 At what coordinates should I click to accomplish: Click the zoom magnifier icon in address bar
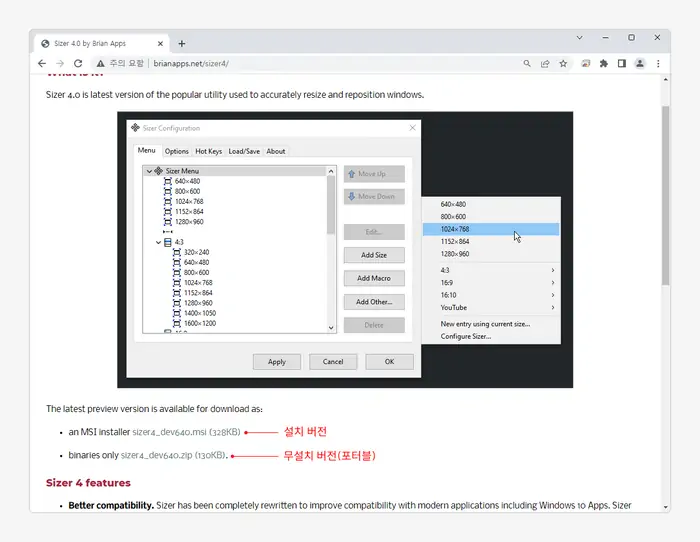[x=526, y=63]
